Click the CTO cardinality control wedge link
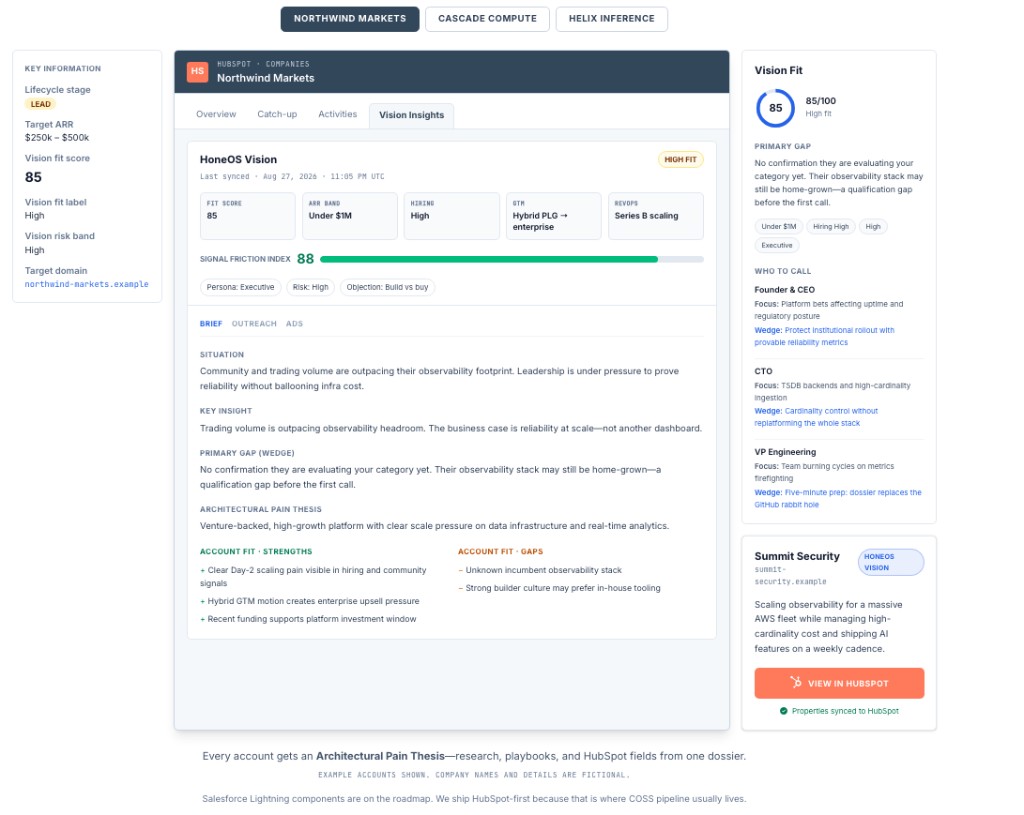Image resolution: width=1024 pixels, height=815 pixels. [x=816, y=417]
